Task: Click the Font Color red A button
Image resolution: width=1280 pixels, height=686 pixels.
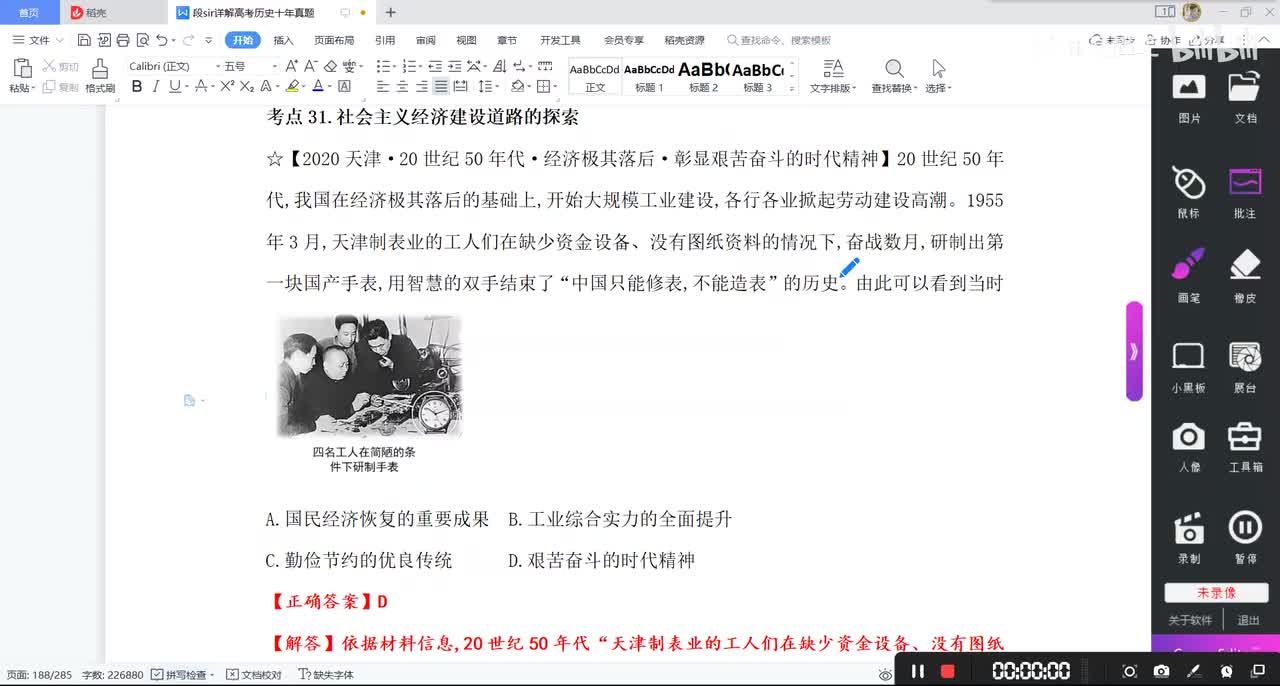Action: (x=317, y=87)
